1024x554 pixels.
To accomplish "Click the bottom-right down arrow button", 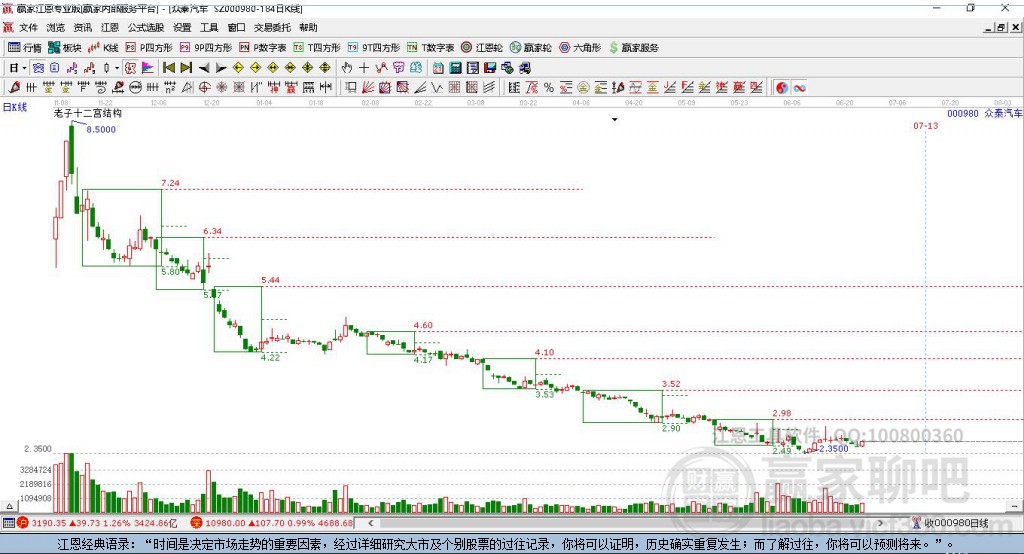I will pos(1014,506).
